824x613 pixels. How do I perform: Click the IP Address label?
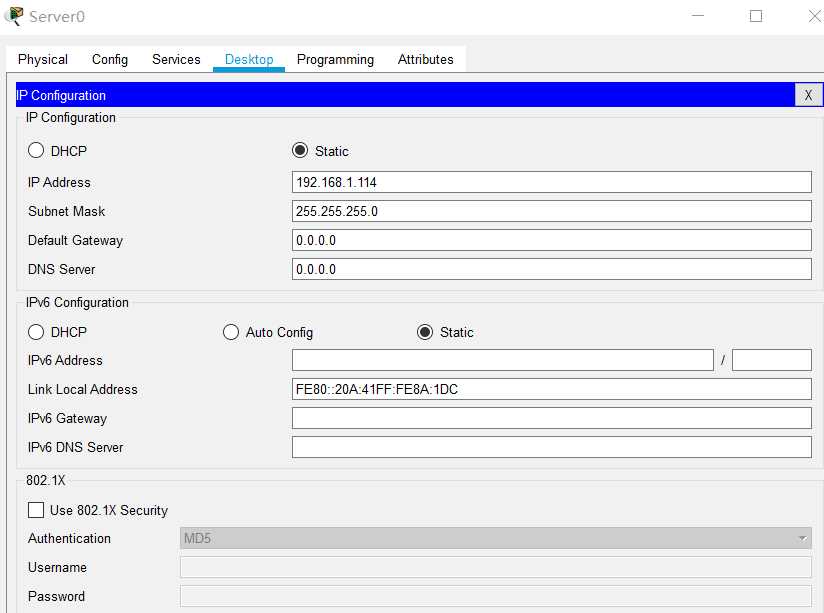click(59, 182)
